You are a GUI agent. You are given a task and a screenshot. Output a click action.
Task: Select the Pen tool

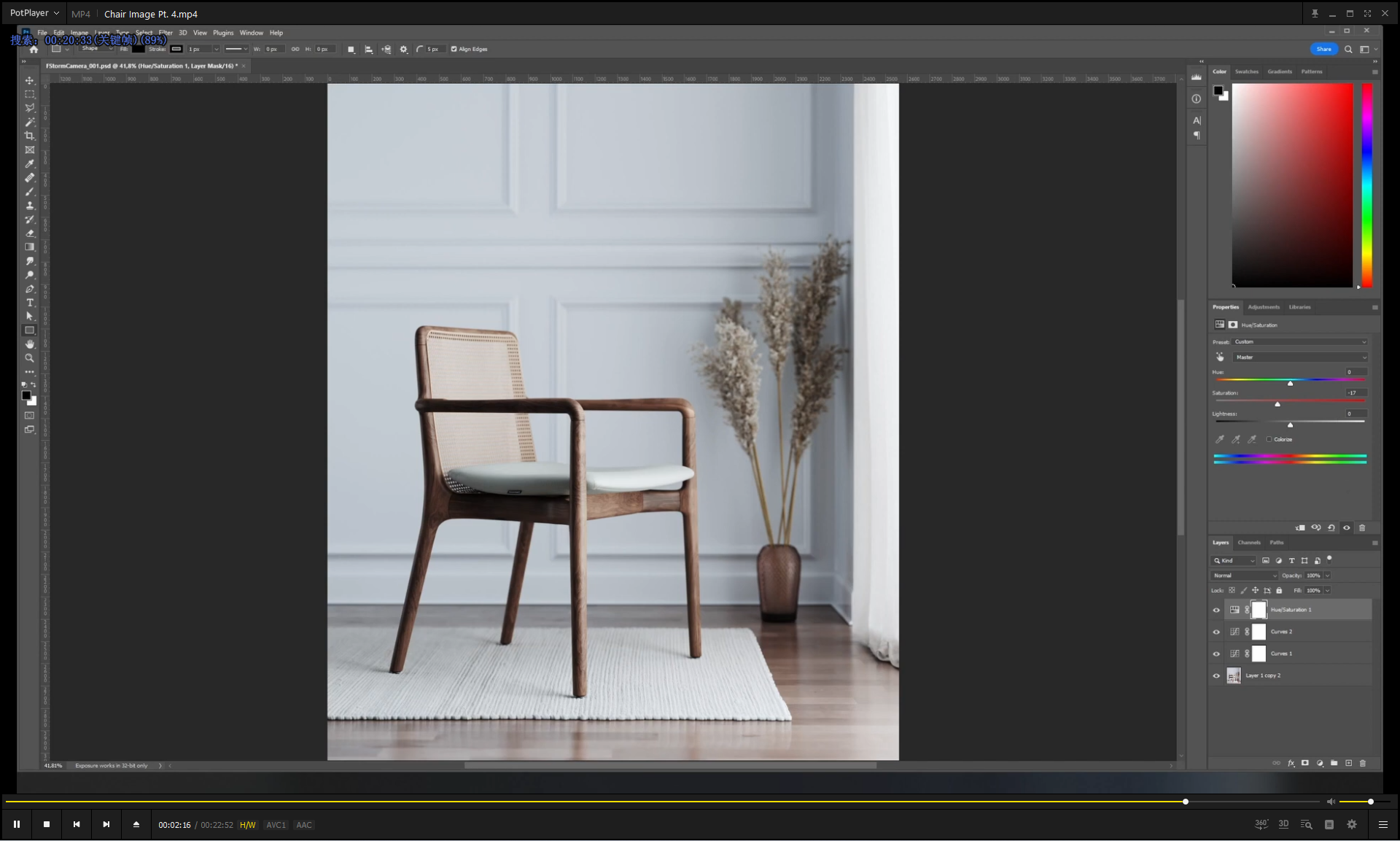point(30,289)
